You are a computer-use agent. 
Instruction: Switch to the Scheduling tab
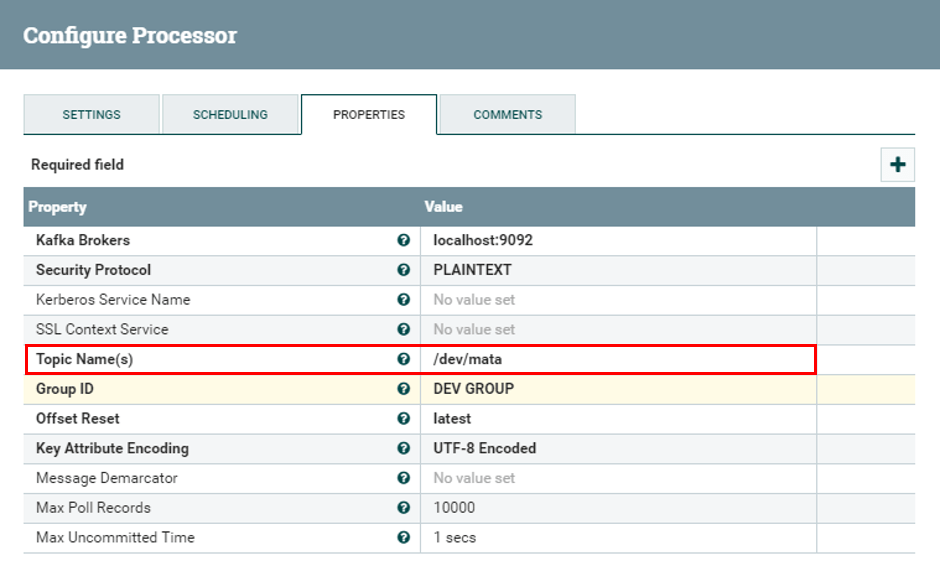(x=230, y=115)
